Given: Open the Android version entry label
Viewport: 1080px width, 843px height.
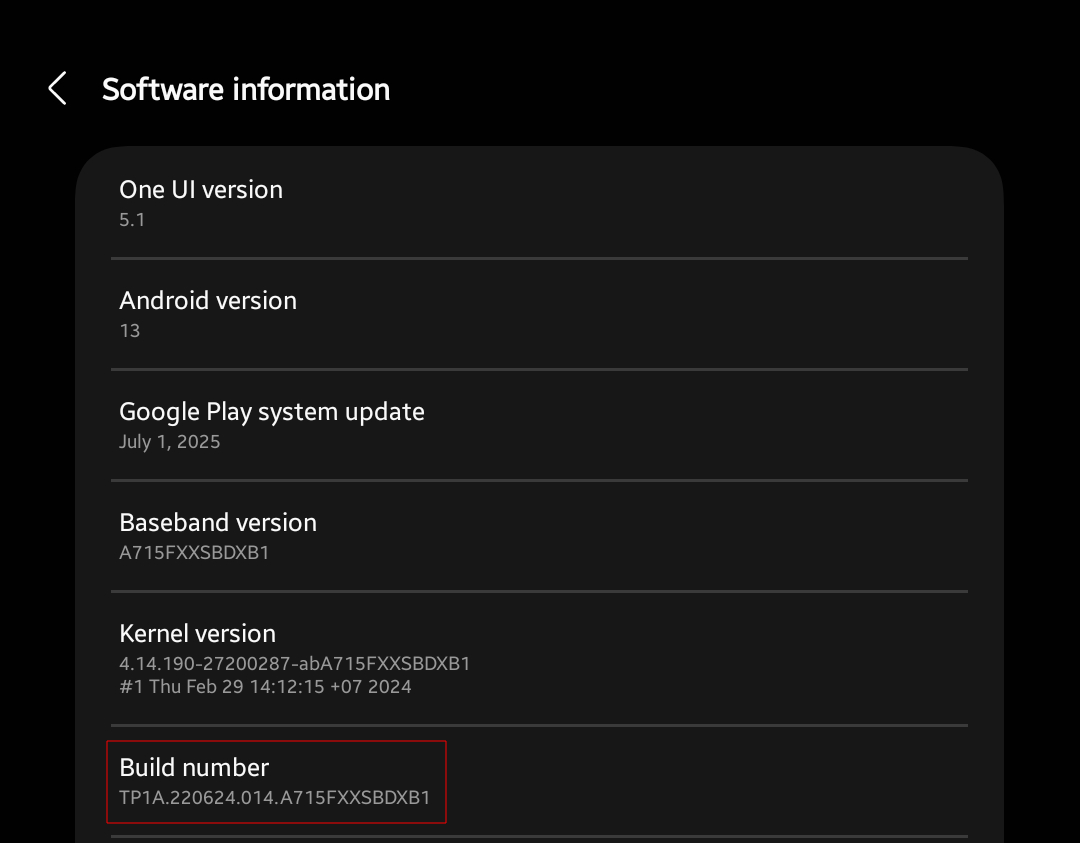Looking at the screenshot, I should pos(208,300).
